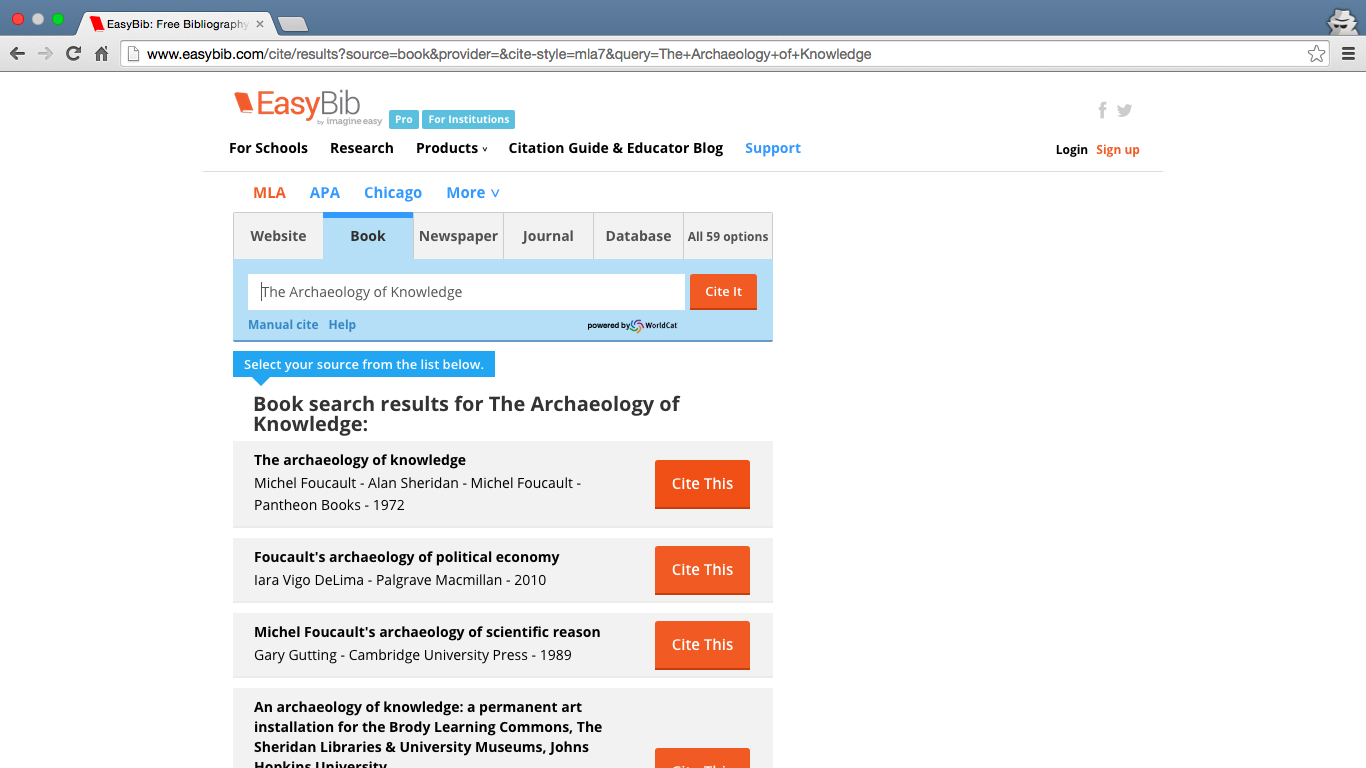
Task: Open EasyBib's Twitter page icon
Action: pyautogui.click(x=1125, y=110)
